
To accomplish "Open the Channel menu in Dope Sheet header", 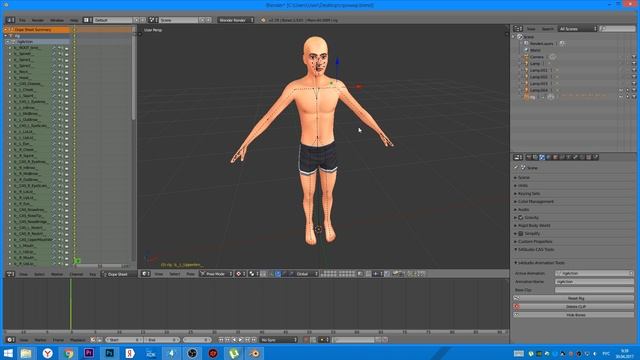I will tap(76, 274).
